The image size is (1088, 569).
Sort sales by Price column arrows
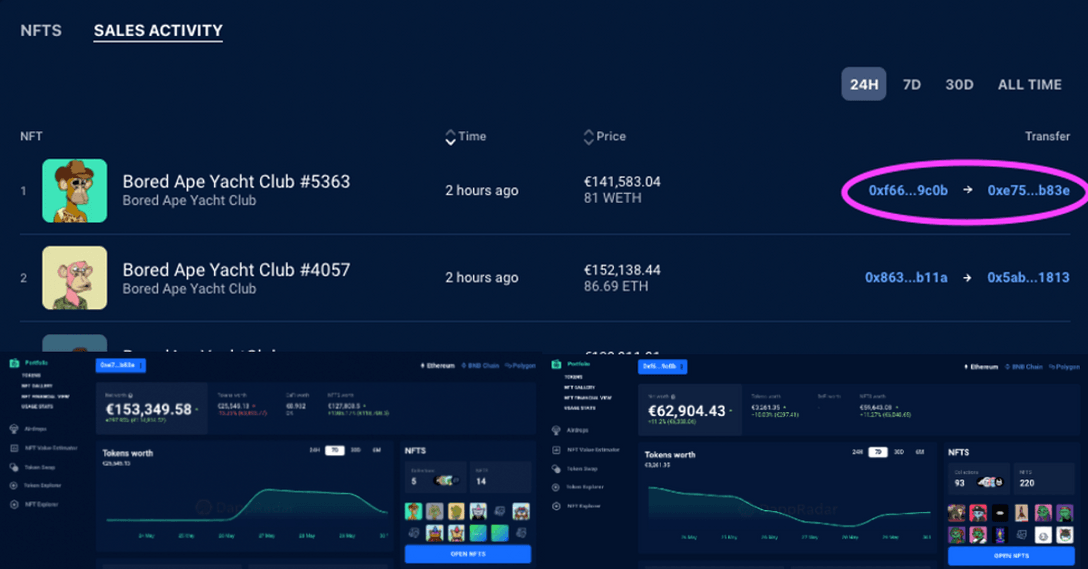(x=588, y=137)
